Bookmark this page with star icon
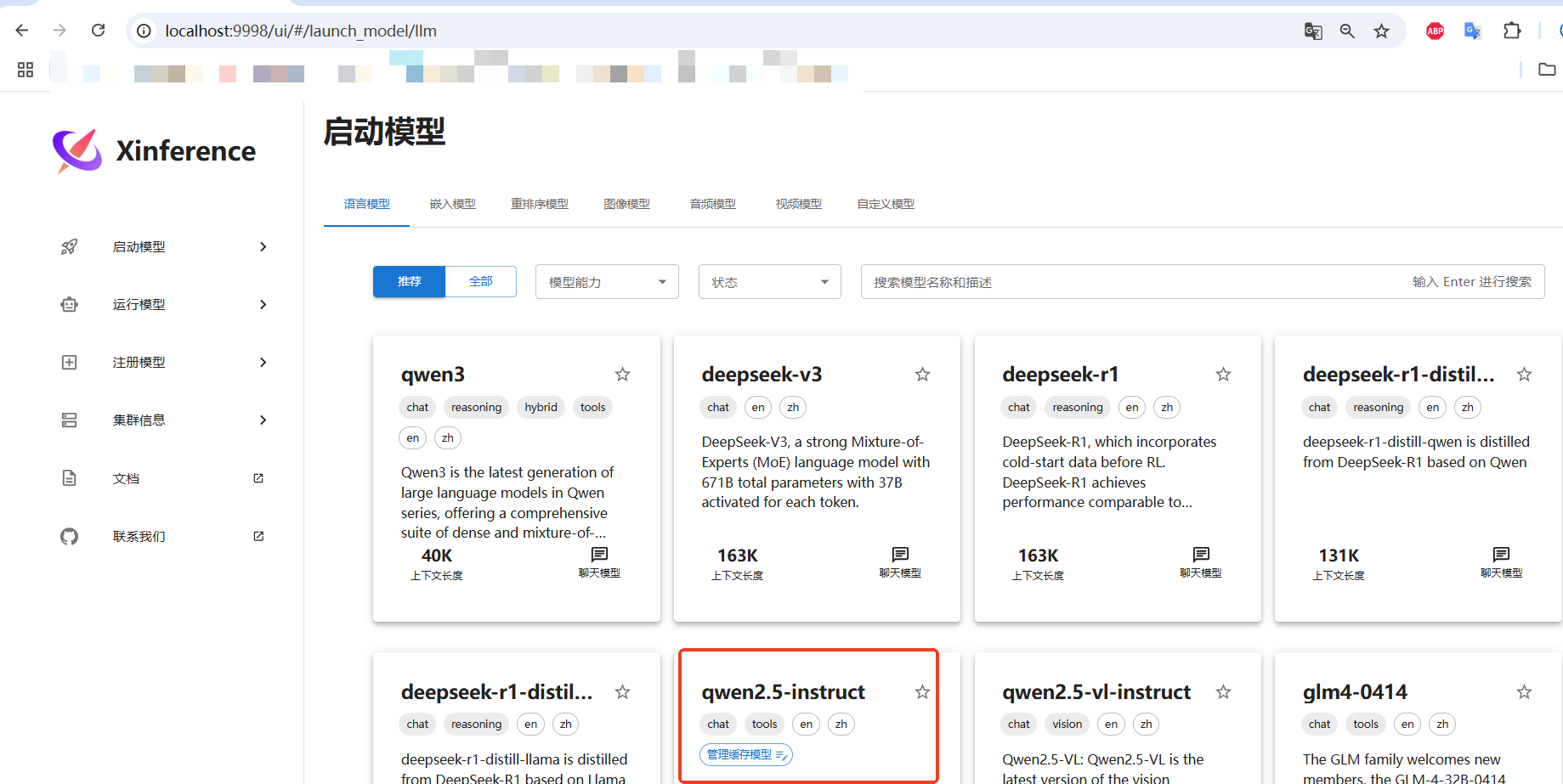 [1382, 31]
